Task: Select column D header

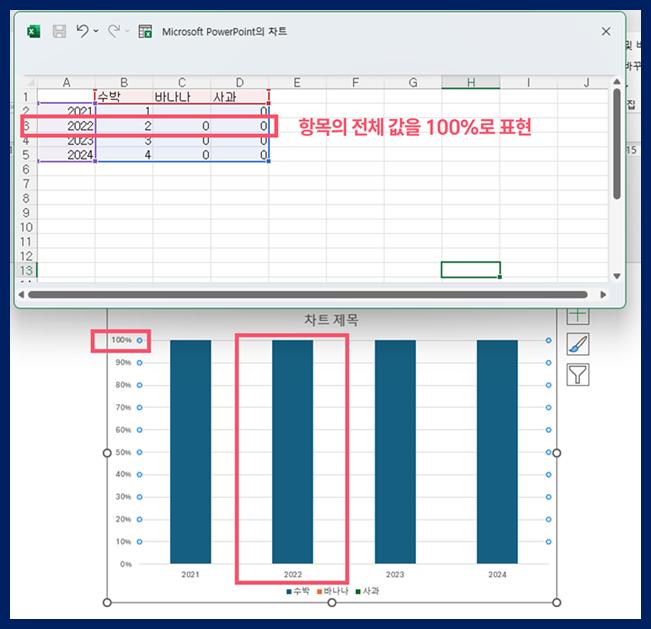Action: click(x=240, y=82)
